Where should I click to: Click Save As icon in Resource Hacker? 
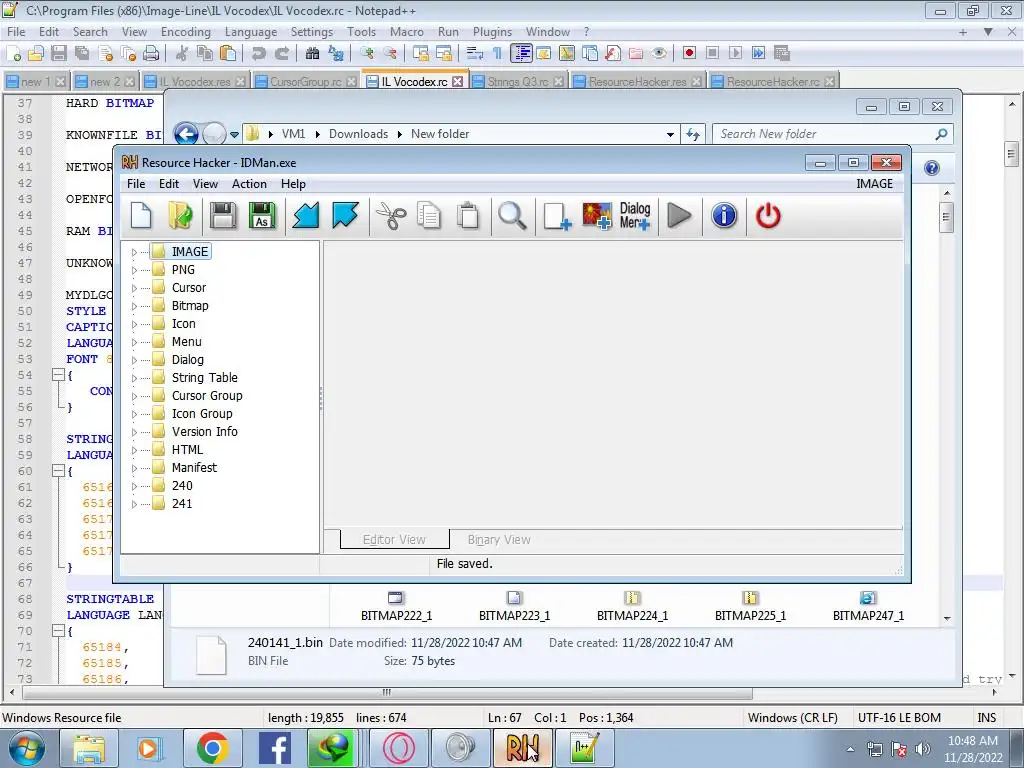[x=262, y=216]
